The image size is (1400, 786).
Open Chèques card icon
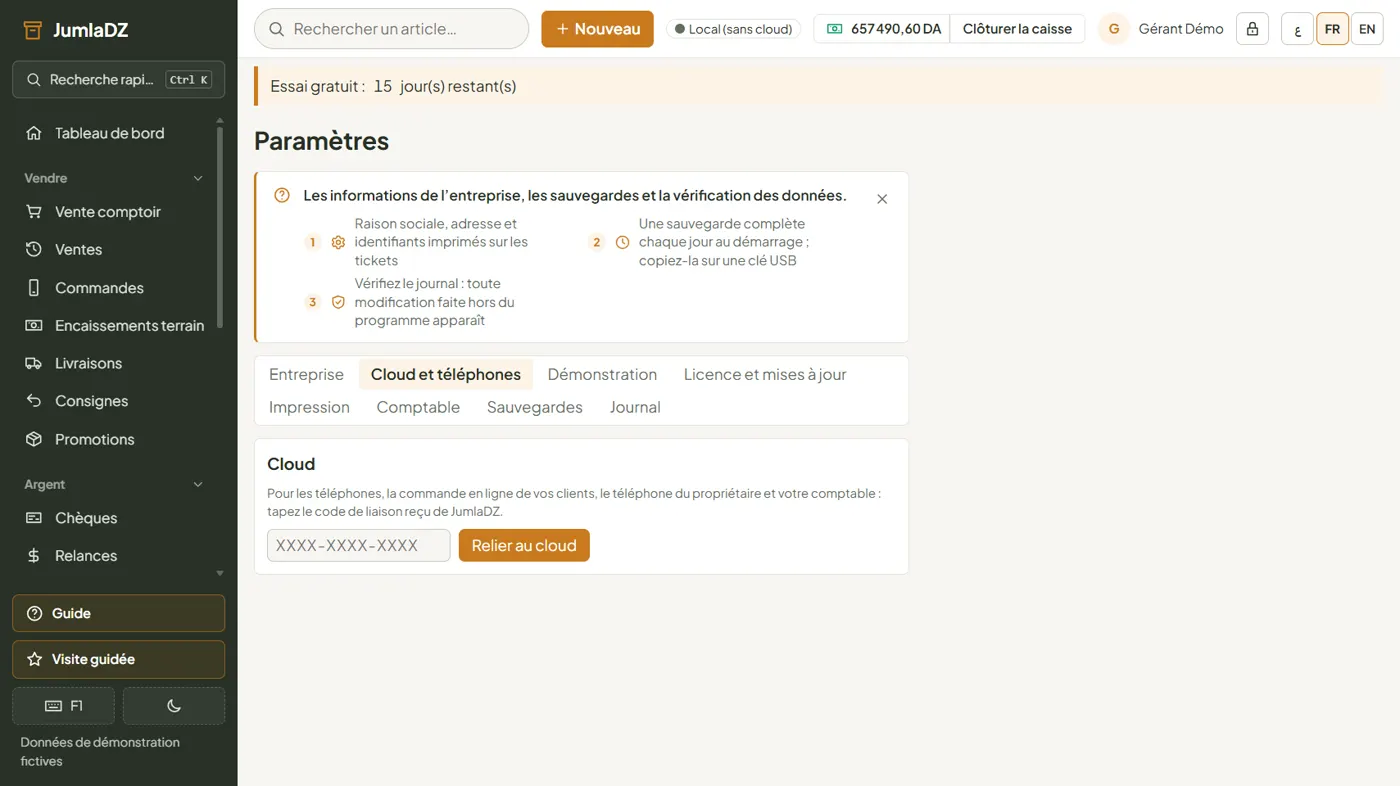[34, 518]
